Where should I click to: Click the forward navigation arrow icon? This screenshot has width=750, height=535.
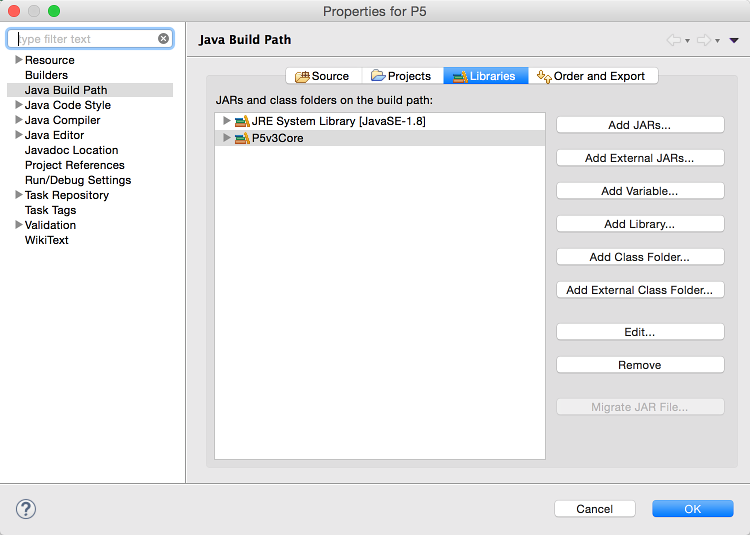[704, 40]
